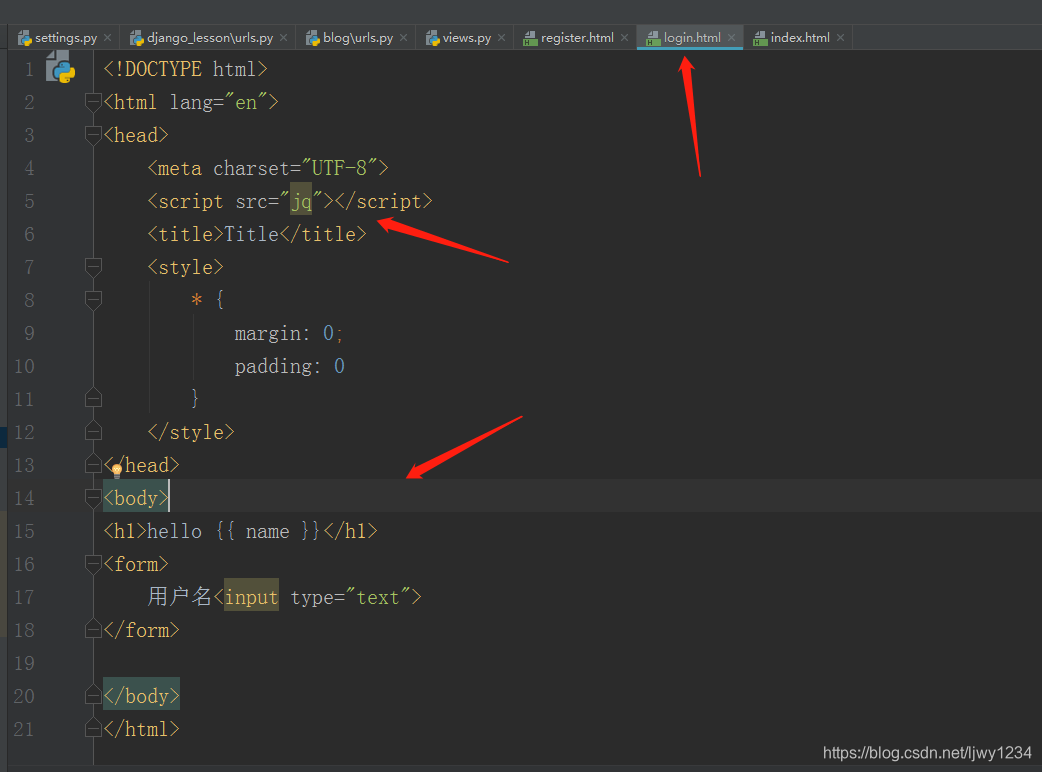Select the login.html tab
1042x772 pixels.
point(692,38)
